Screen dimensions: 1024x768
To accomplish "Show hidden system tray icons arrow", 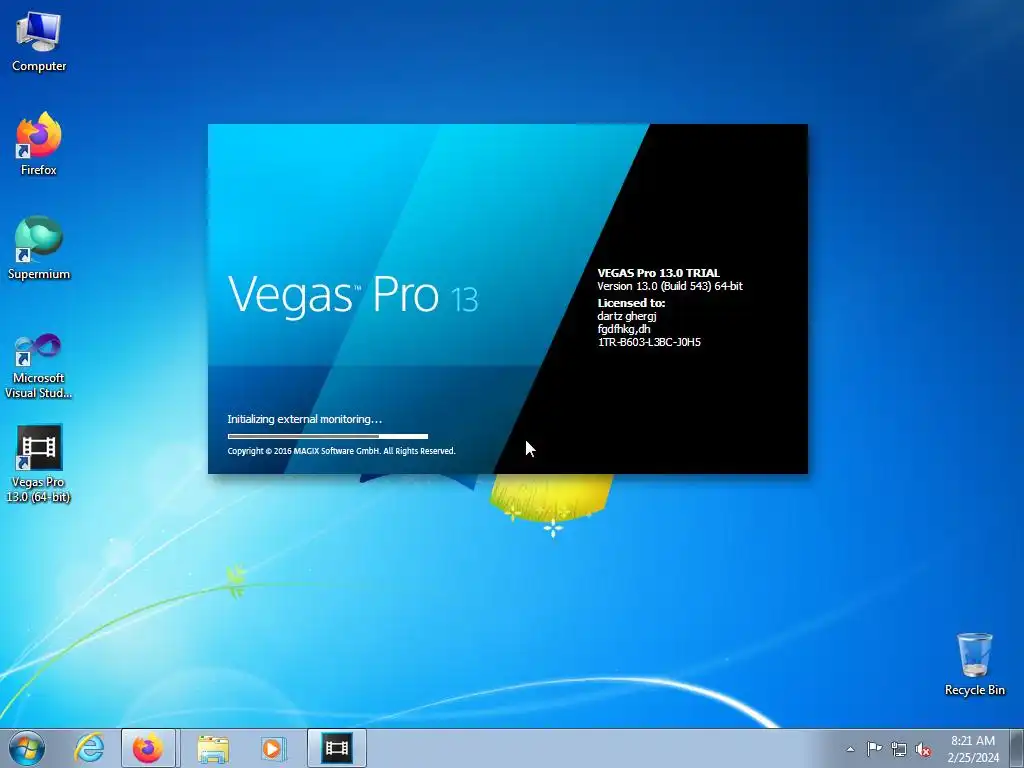I will 850,749.
